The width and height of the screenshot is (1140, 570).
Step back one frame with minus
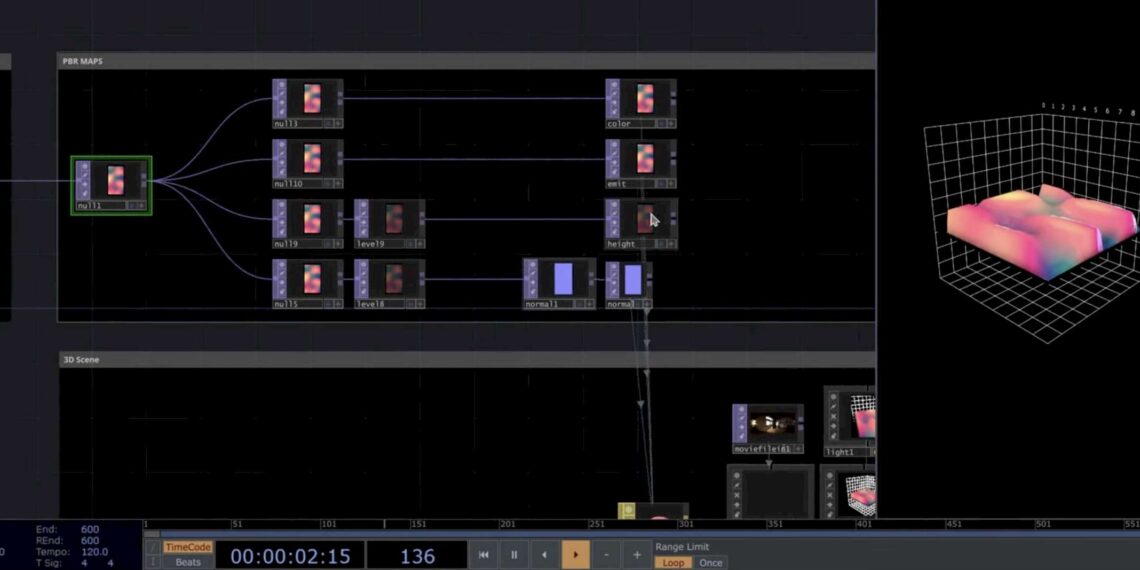pyautogui.click(x=606, y=555)
